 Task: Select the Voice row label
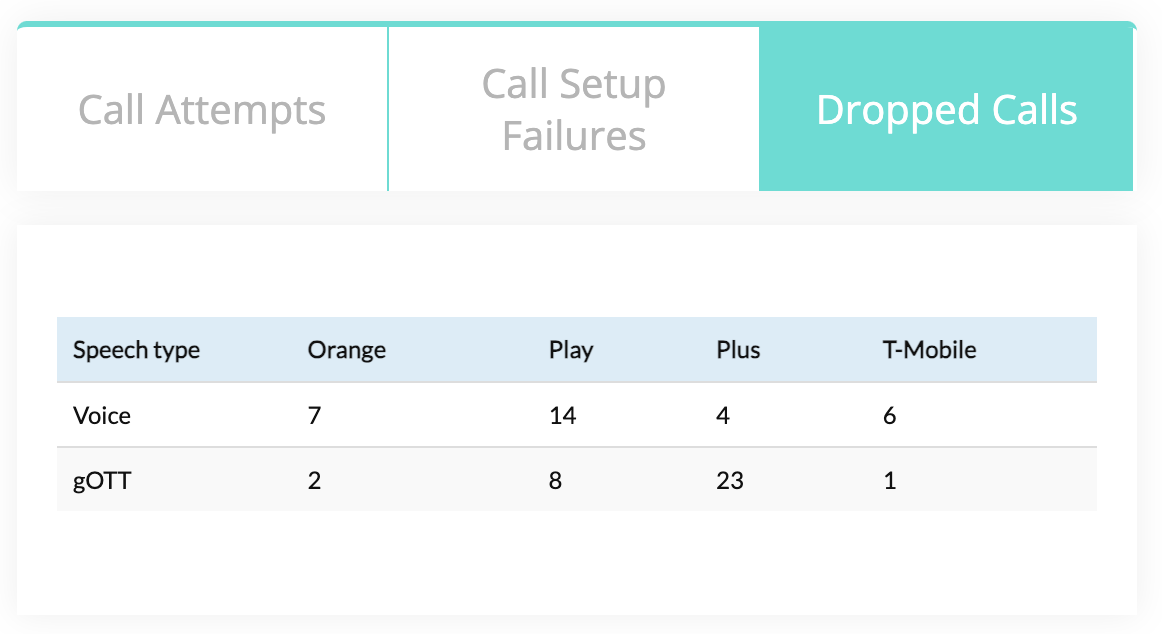(x=102, y=416)
